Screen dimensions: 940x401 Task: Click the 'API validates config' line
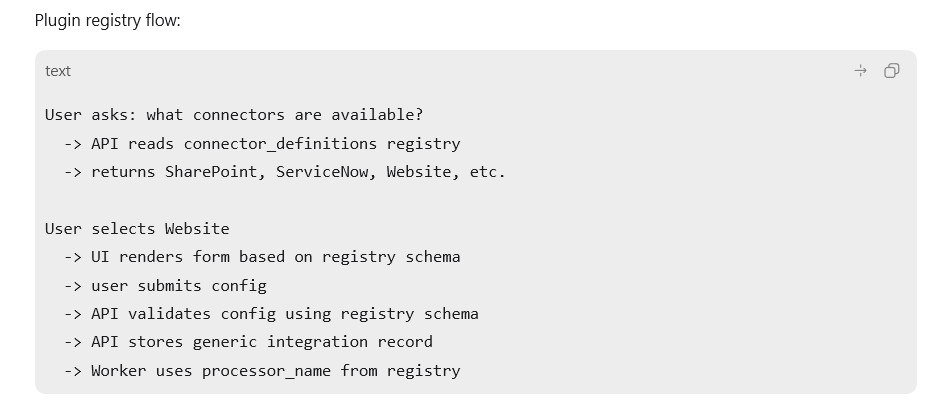click(x=271, y=314)
